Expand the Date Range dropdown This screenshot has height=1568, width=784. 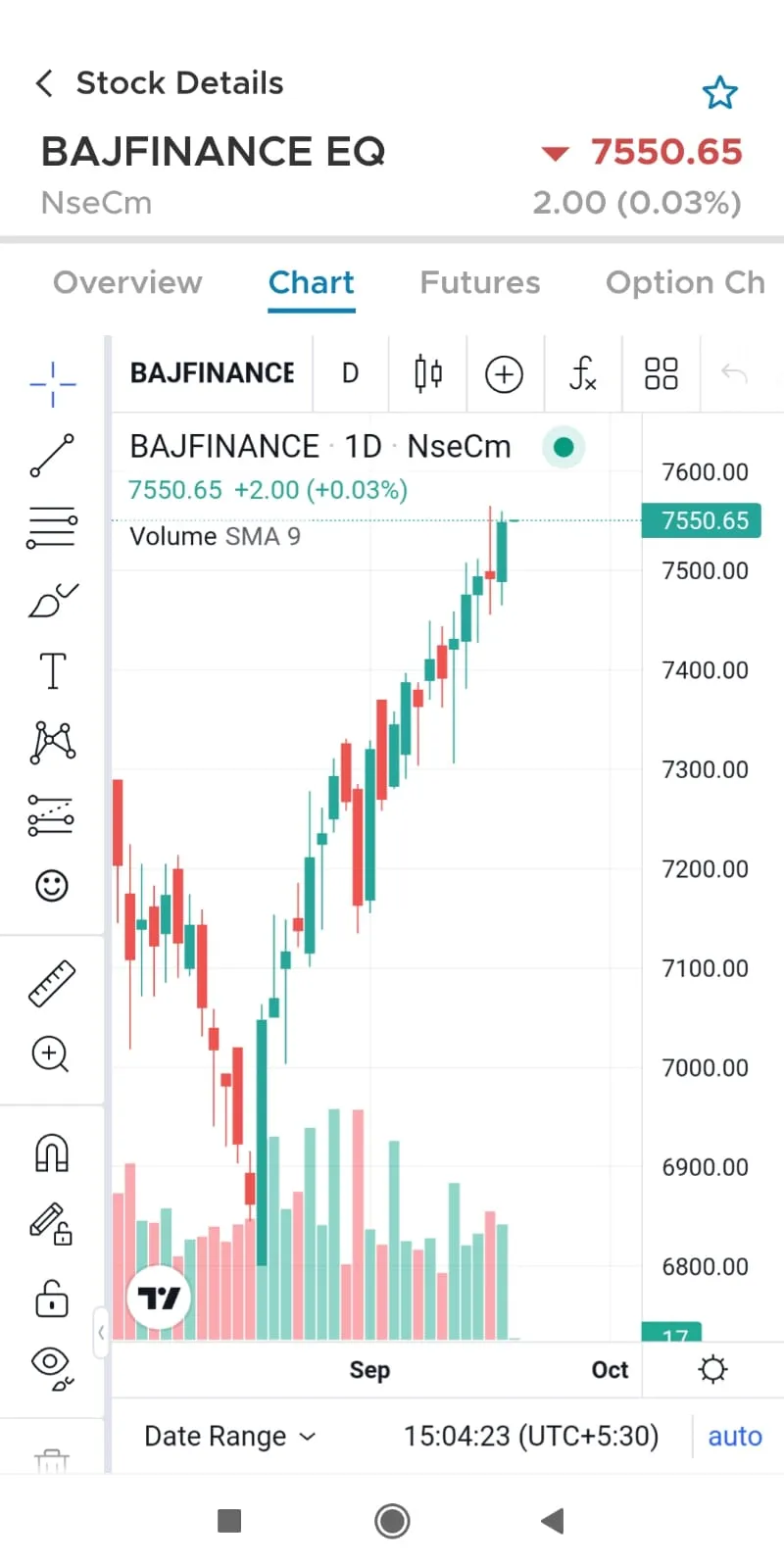(230, 1436)
